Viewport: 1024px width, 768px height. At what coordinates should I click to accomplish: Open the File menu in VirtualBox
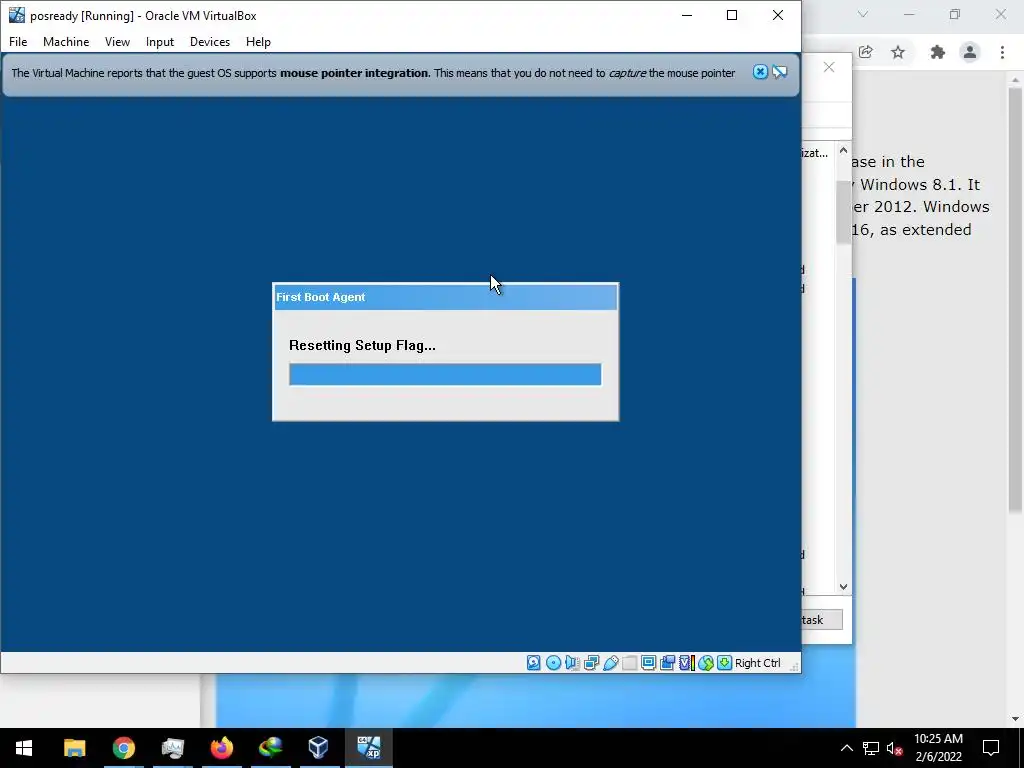point(18,42)
